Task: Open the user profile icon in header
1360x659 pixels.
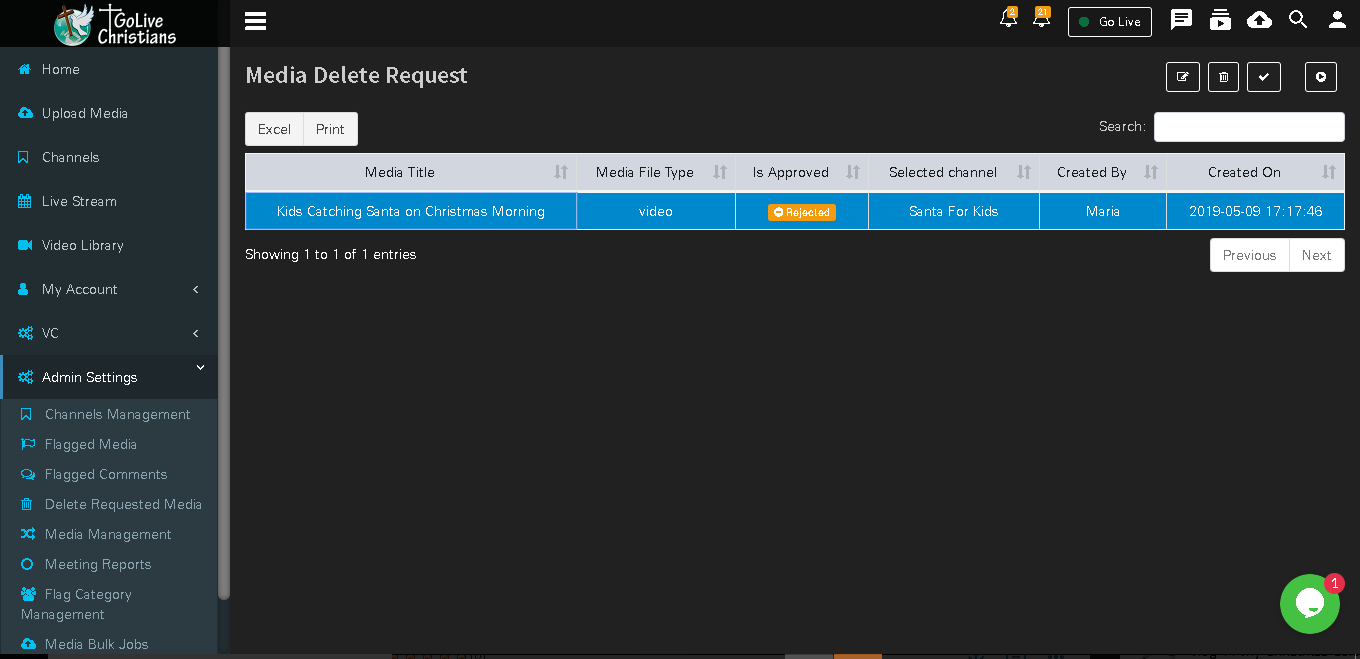Action: [1337, 20]
